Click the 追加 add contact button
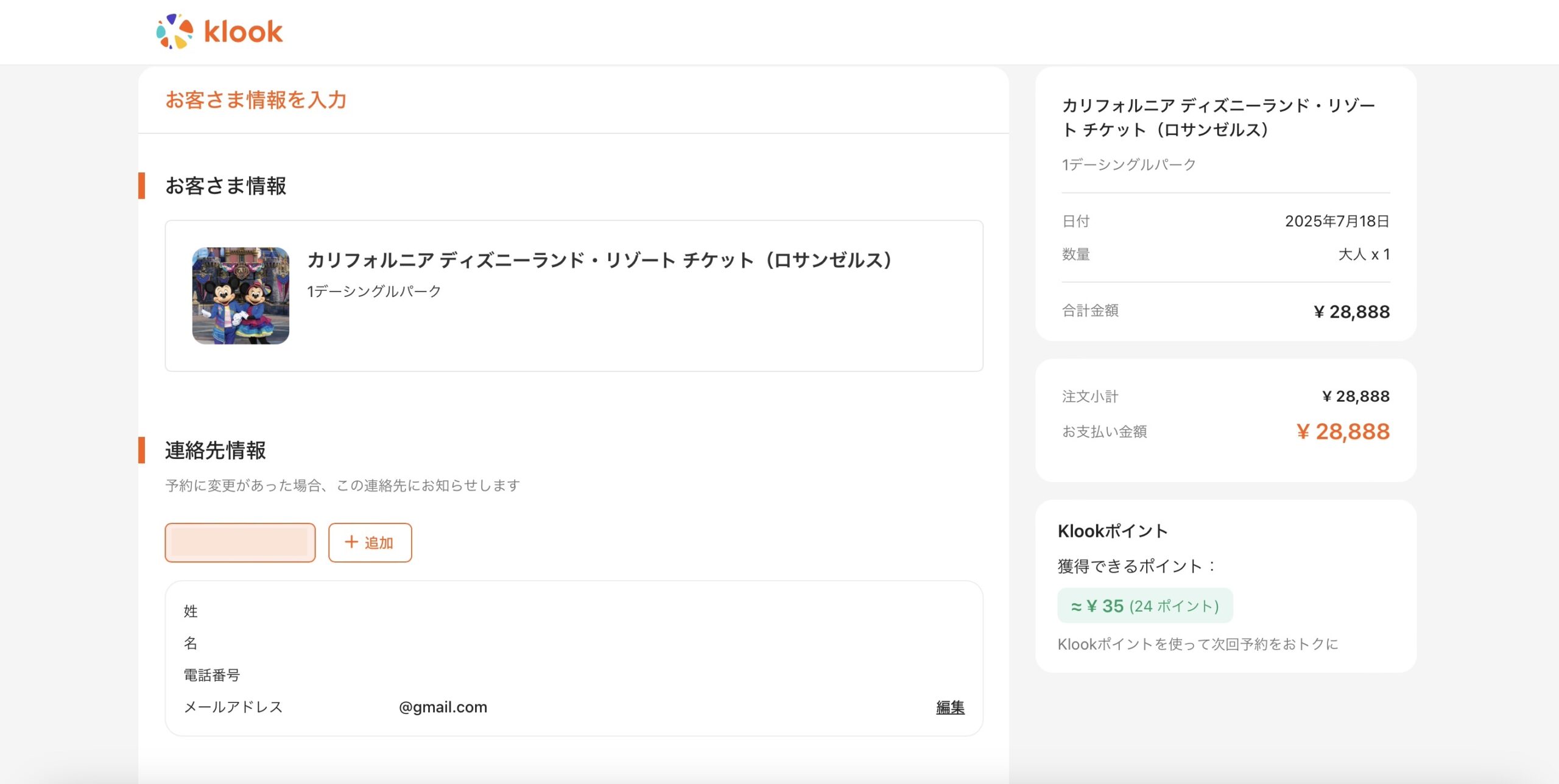The width and height of the screenshot is (1559, 784). (x=370, y=542)
